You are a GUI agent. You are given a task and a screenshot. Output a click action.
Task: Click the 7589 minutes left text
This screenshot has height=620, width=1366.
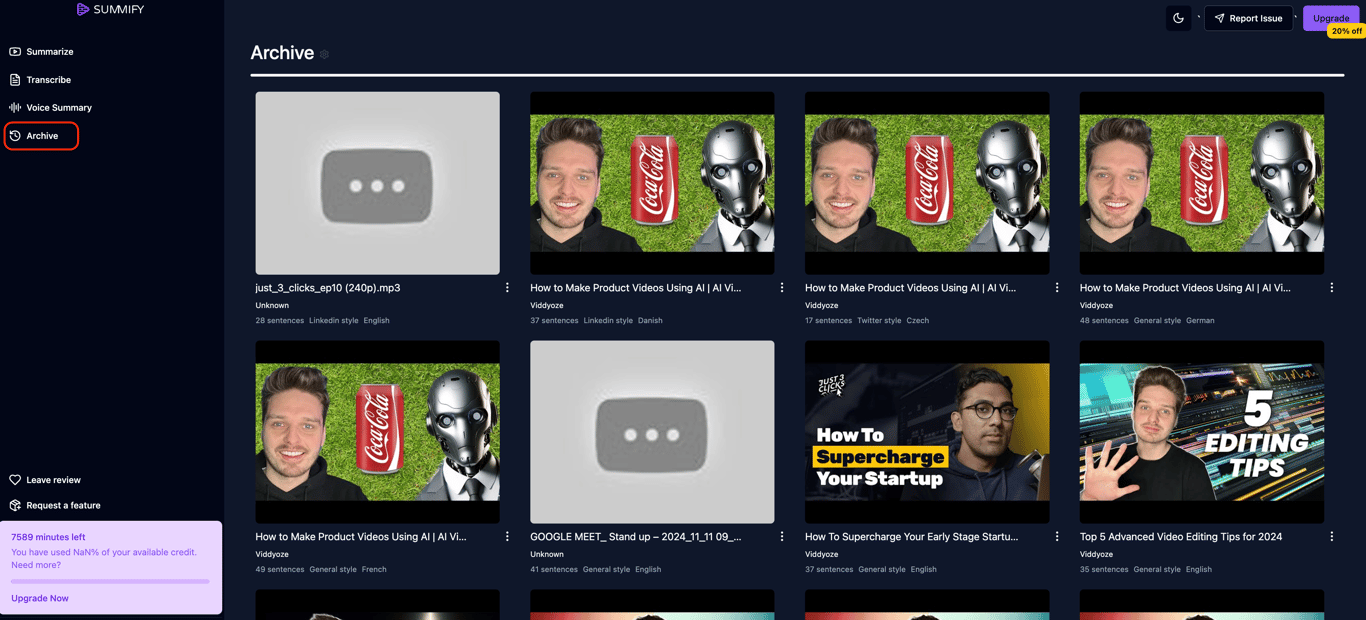(48, 537)
